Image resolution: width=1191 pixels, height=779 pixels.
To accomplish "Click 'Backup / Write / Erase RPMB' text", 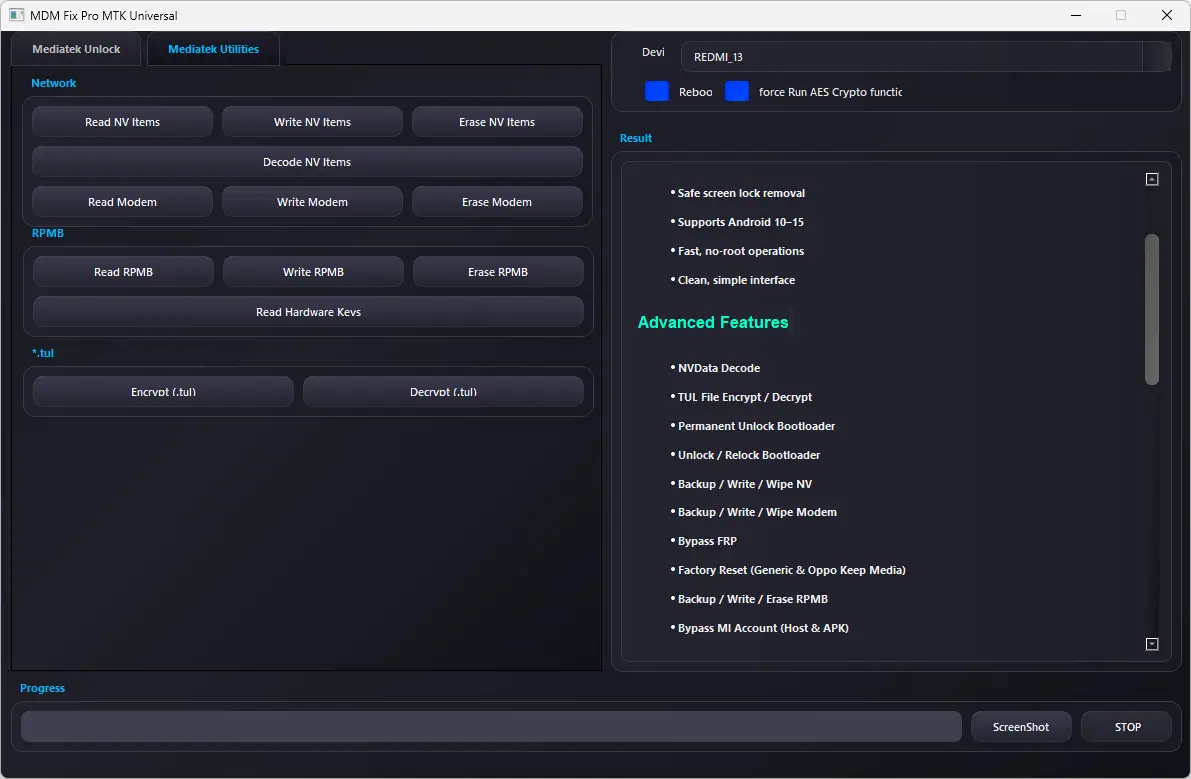I will [752, 599].
